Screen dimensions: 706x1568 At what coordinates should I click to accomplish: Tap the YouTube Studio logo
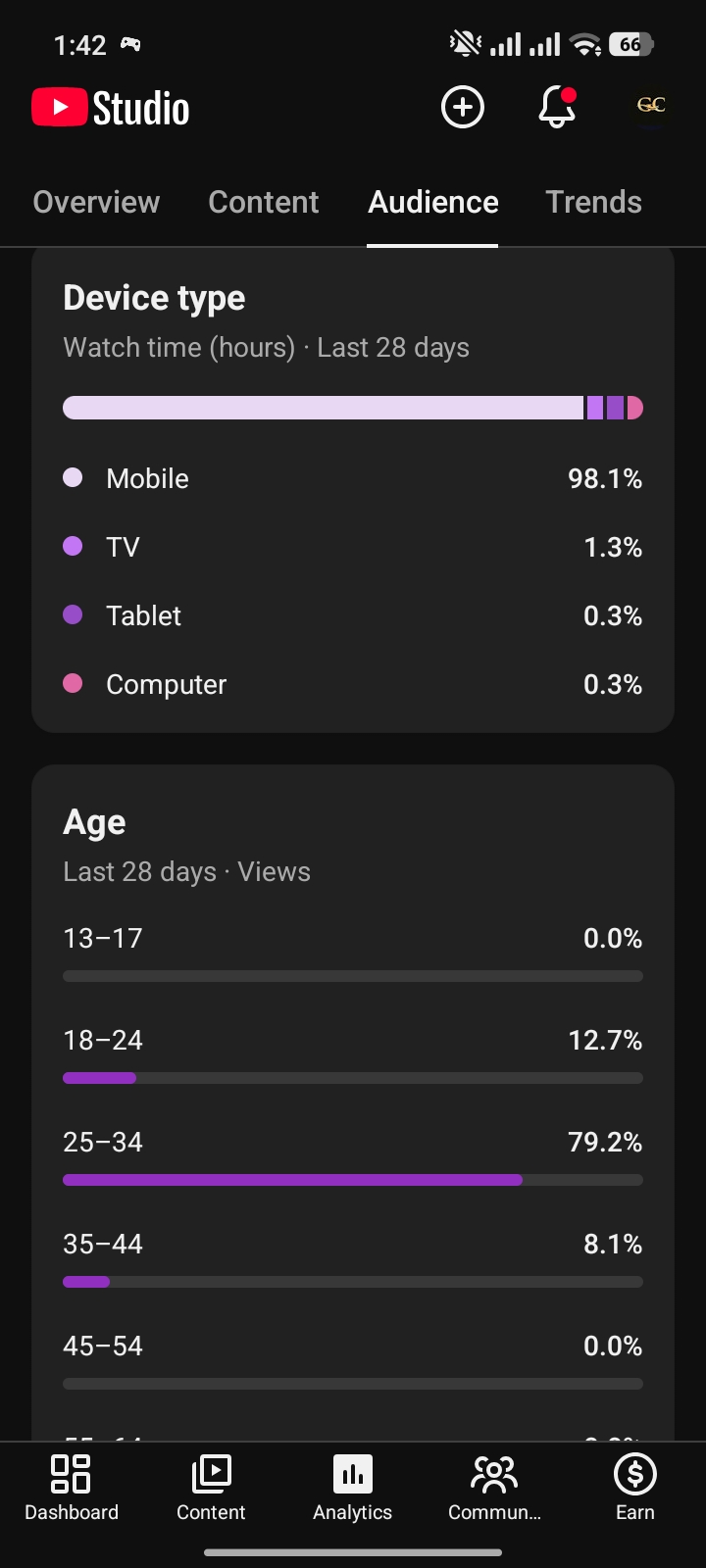[111, 108]
